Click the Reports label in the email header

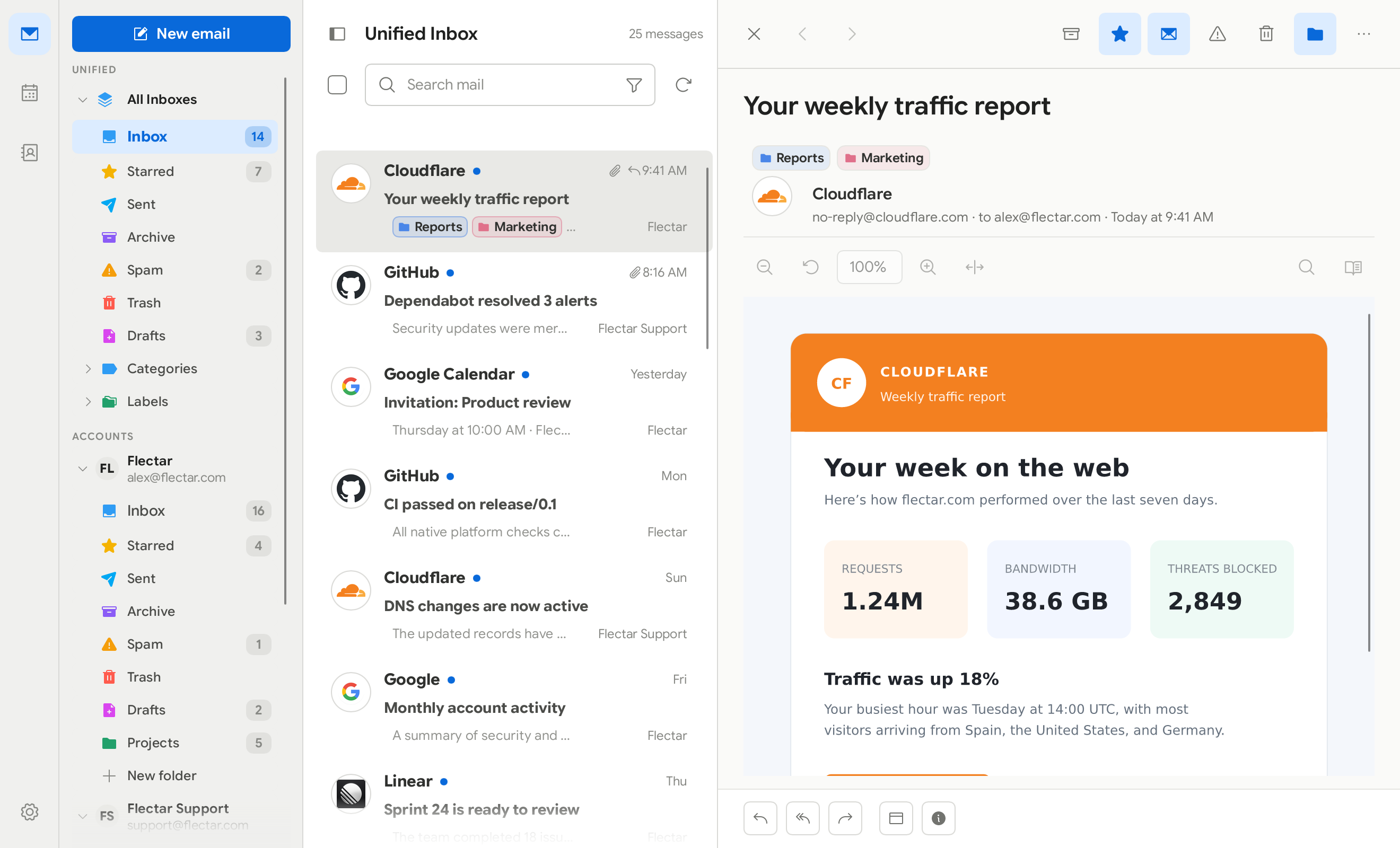point(791,158)
